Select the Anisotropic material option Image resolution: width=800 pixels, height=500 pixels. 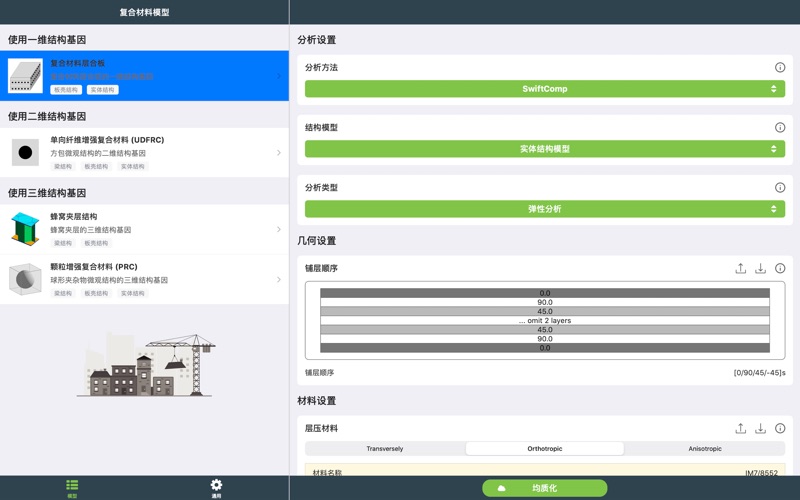pyautogui.click(x=705, y=449)
